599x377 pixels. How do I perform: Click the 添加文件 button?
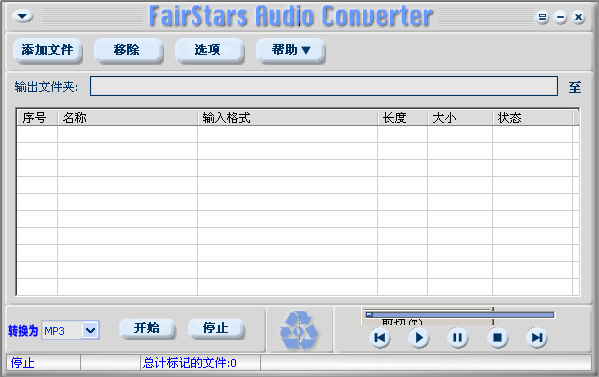[x=47, y=50]
